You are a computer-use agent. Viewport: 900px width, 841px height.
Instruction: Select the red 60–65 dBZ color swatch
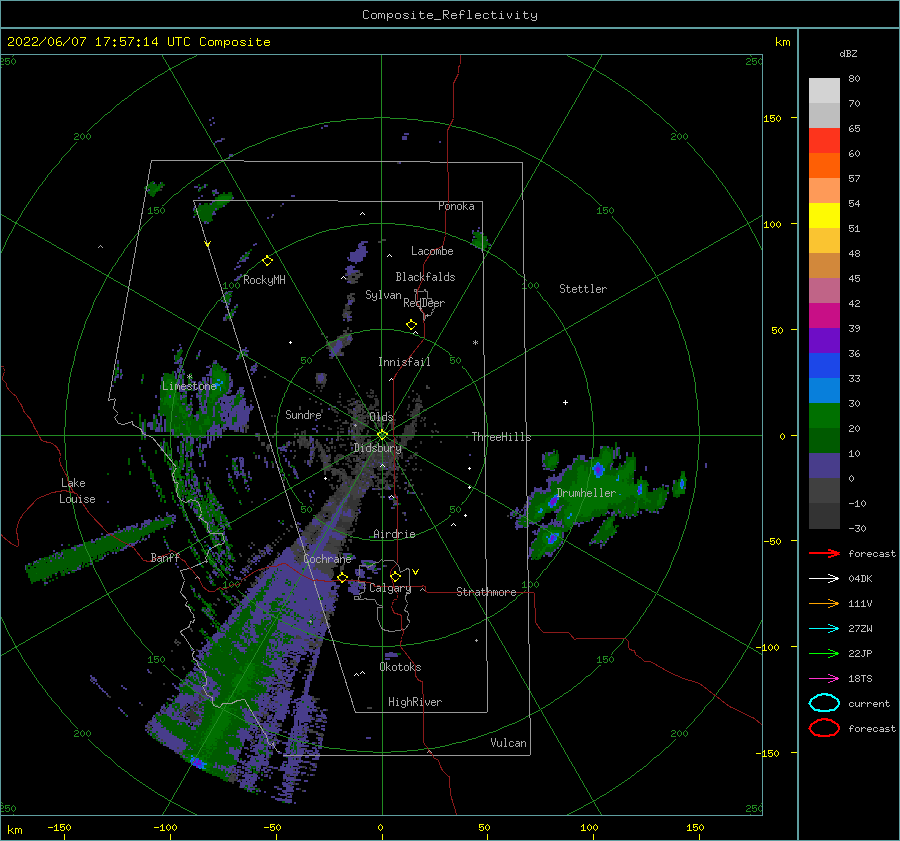(x=824, y=141)
